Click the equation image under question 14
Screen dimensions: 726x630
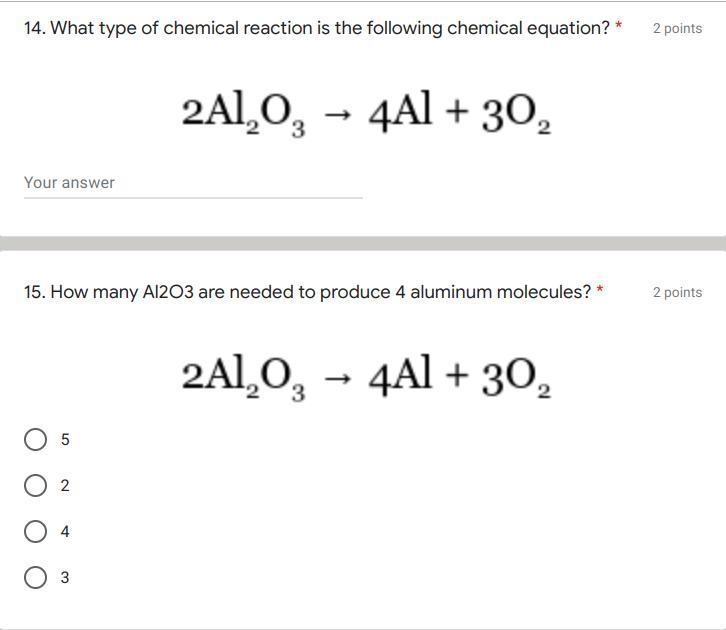click(366, 113)
